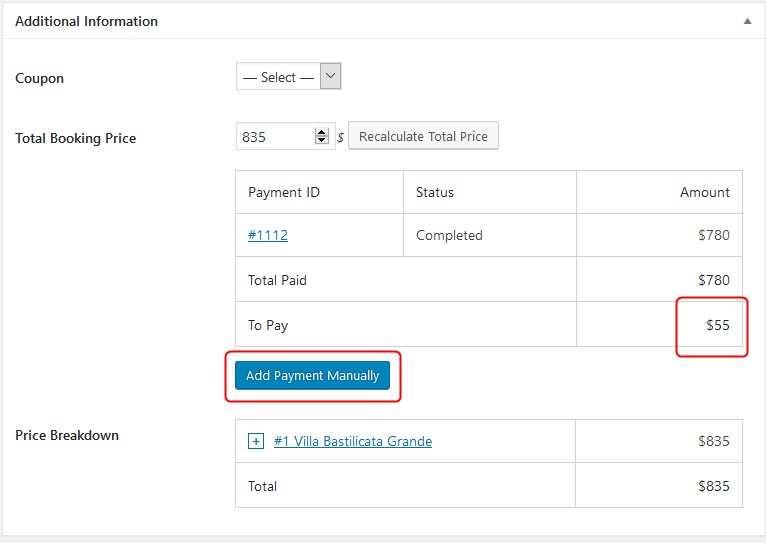
Task: Select the Completed status cell
Action: [x=449, y=236]
